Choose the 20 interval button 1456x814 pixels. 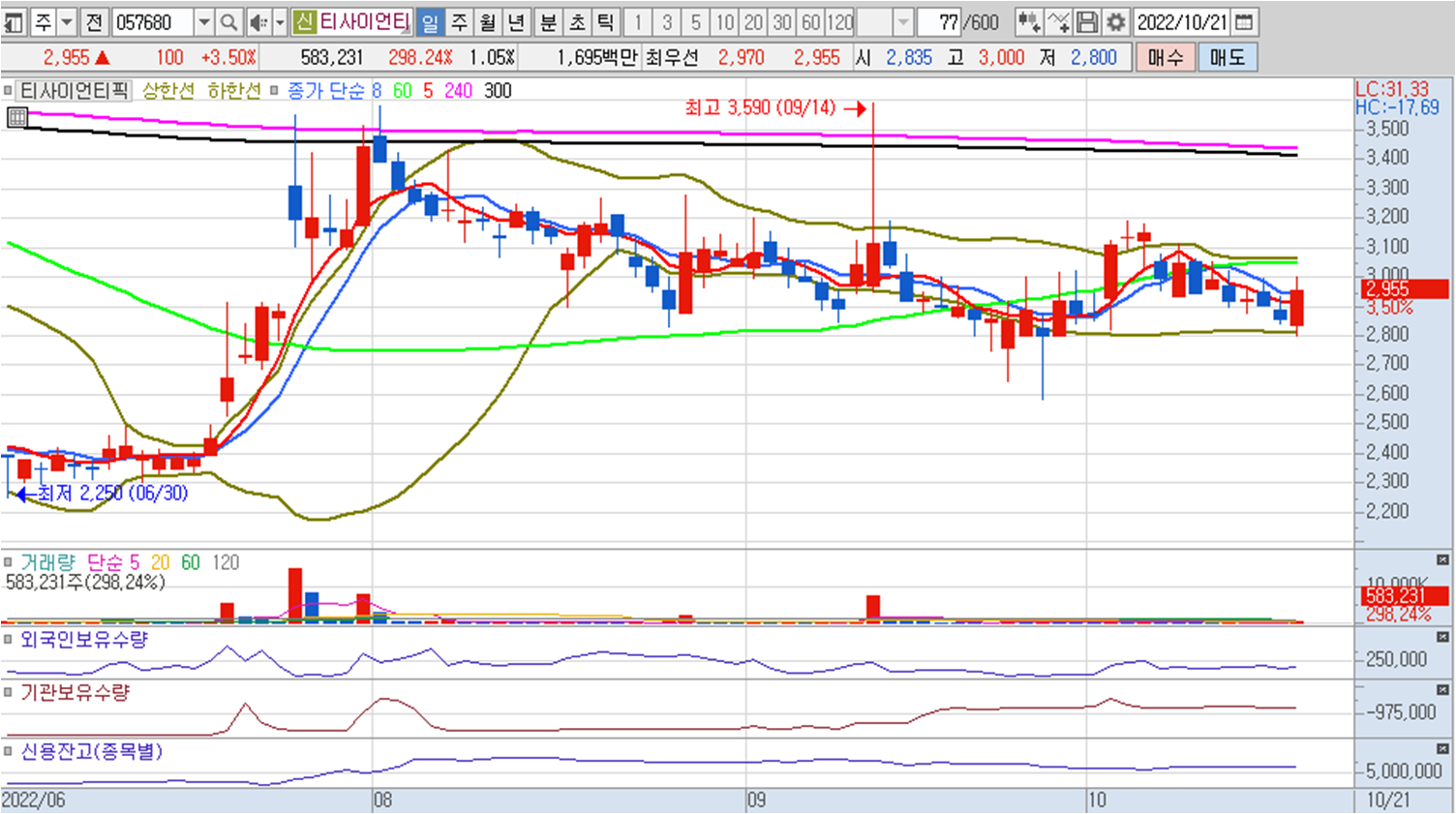pos(753,21)
